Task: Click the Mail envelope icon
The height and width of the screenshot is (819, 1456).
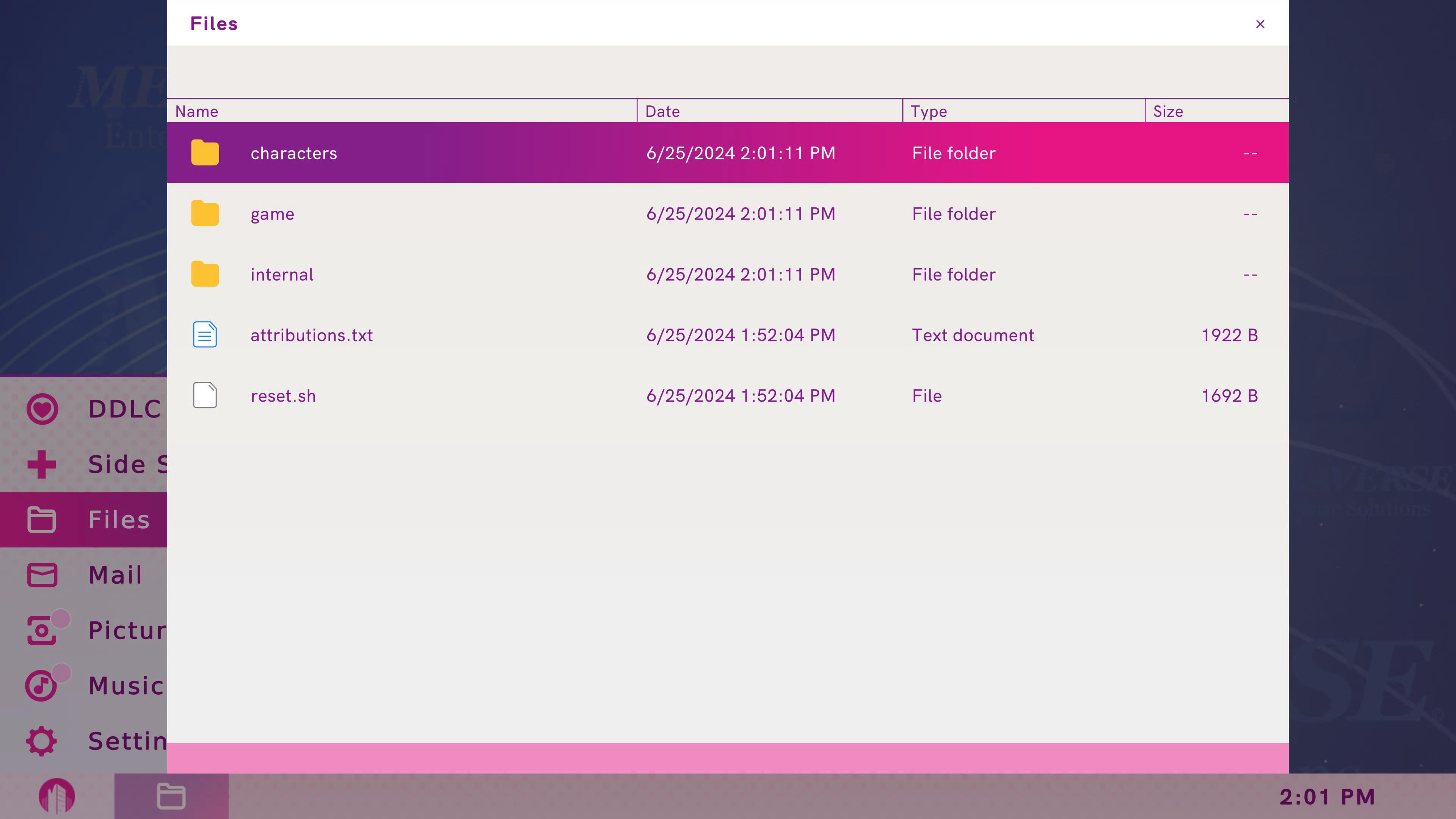Action: (42, 575)
